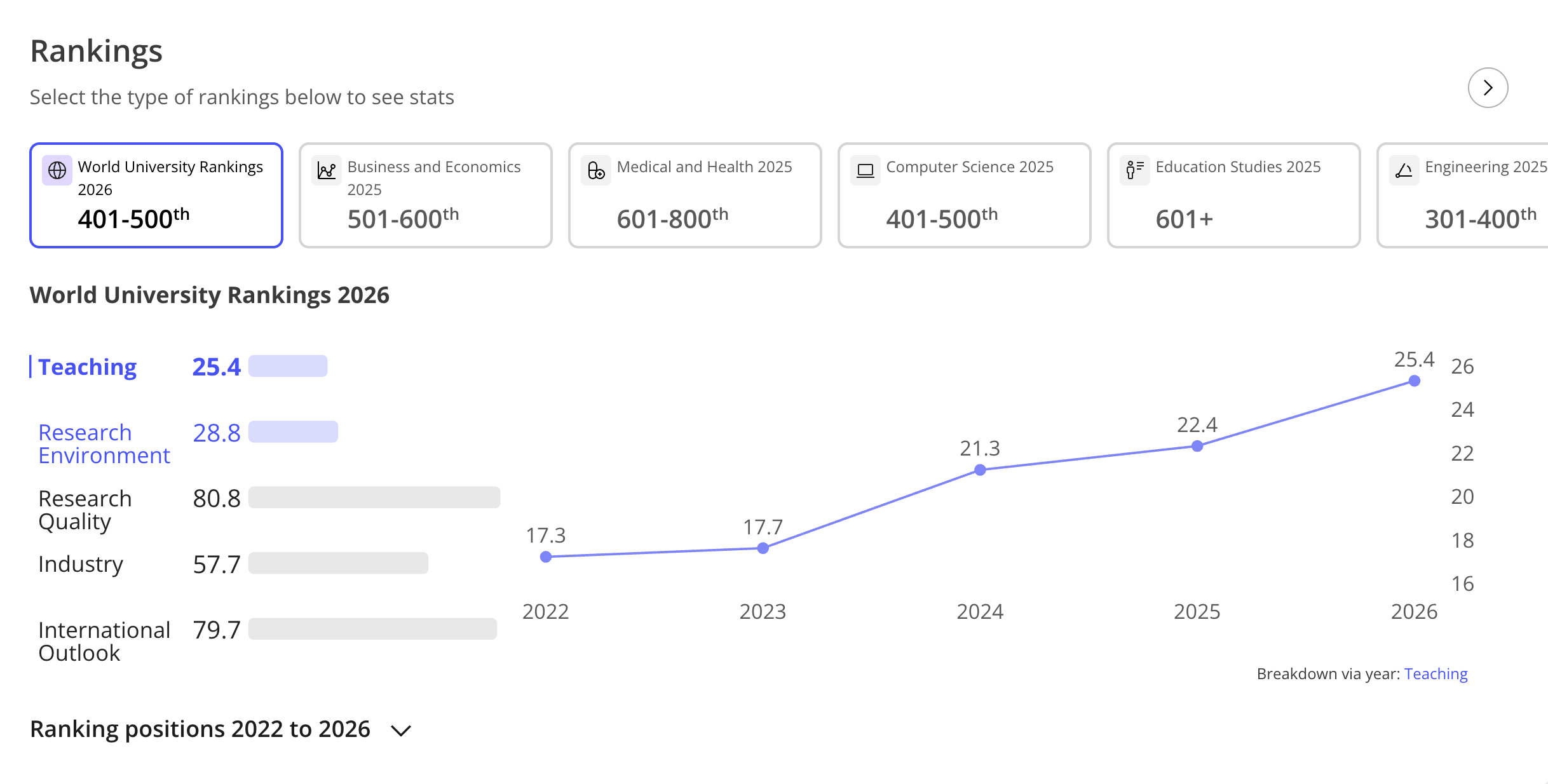Click the Research Quality score bar
This screenshot has height=784, width=1548.
pyautogui.click(x=374, y=497)
